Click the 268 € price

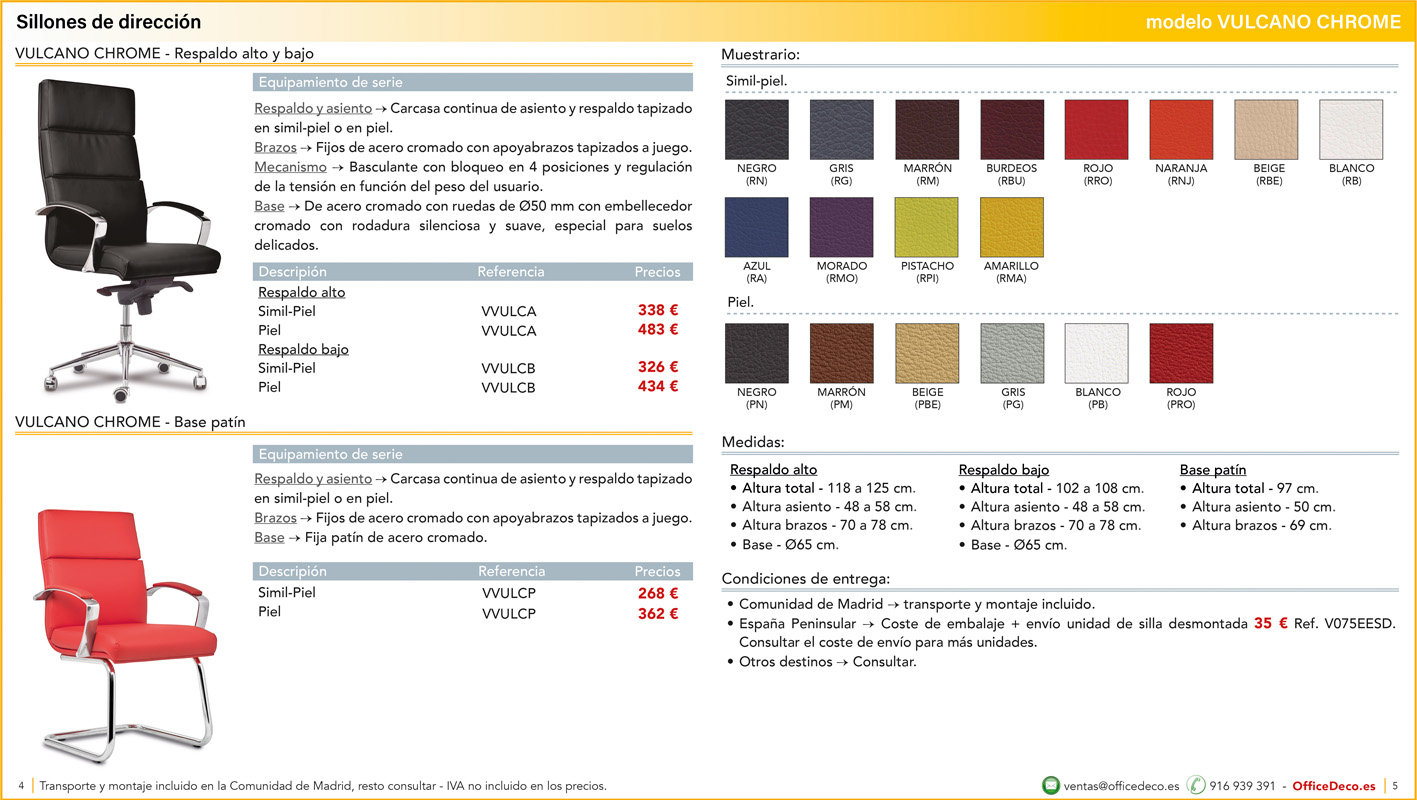tap(658, 593)
